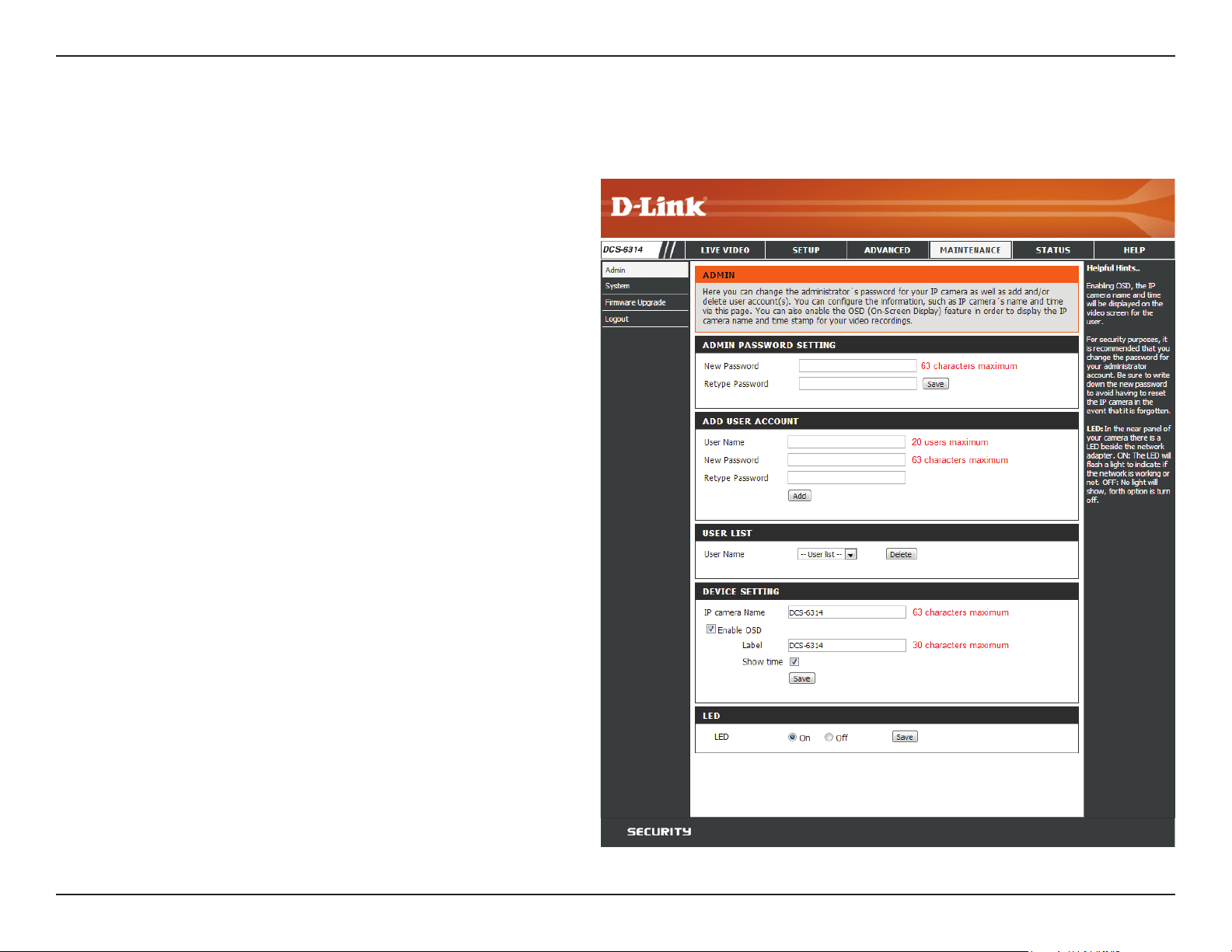Click the User Name input field

coord(846,441)
